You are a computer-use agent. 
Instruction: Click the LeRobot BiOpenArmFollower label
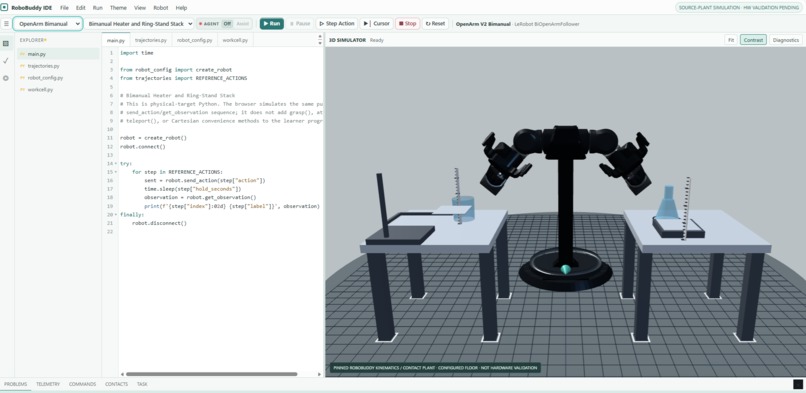[547, 24]
